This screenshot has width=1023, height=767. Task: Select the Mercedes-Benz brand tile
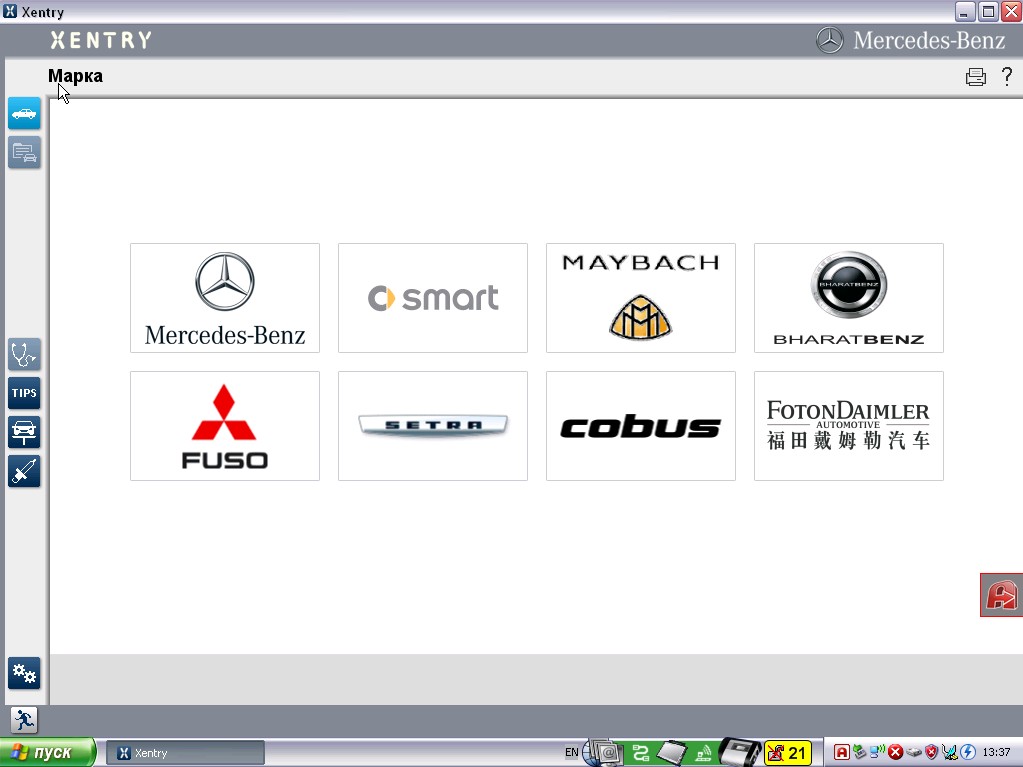(x=225, y=298)
